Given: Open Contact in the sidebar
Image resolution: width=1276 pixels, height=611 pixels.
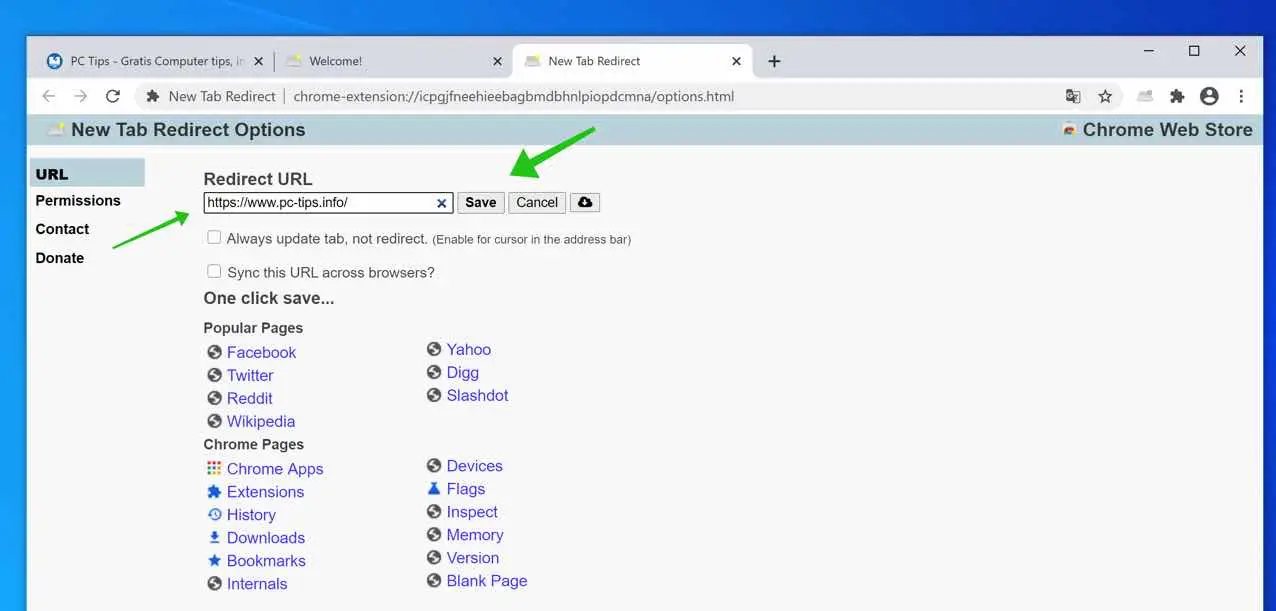Looking at the screenshot, I should click(62, 229).
